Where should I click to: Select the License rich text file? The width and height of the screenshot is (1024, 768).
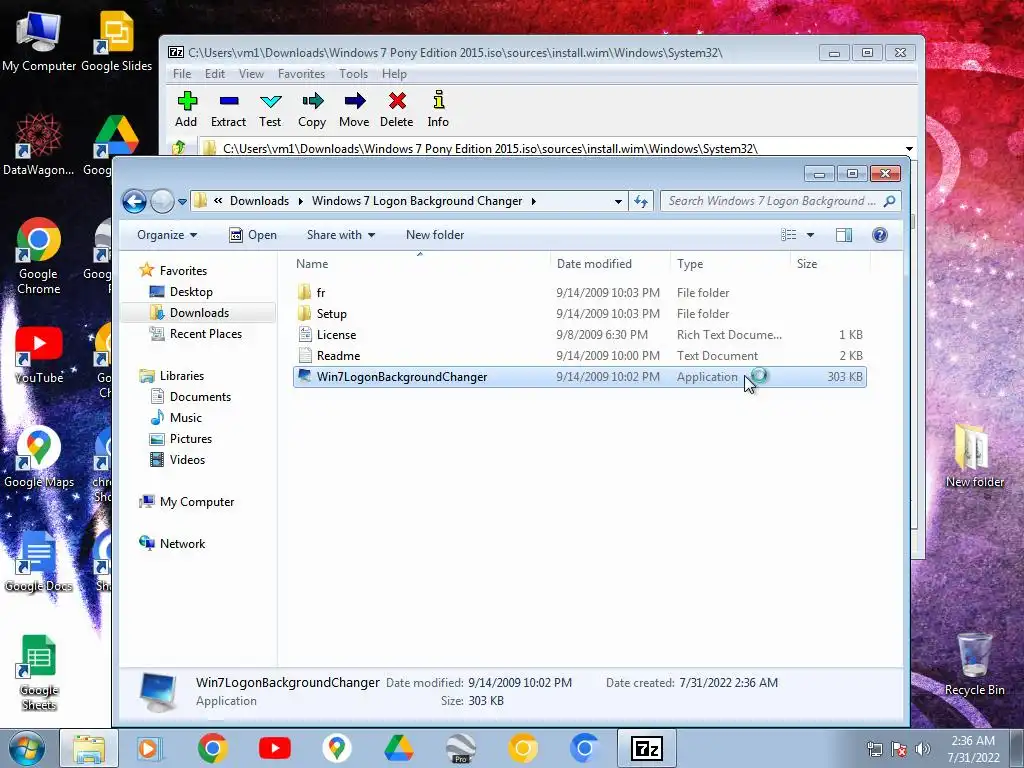pos(580,334)
